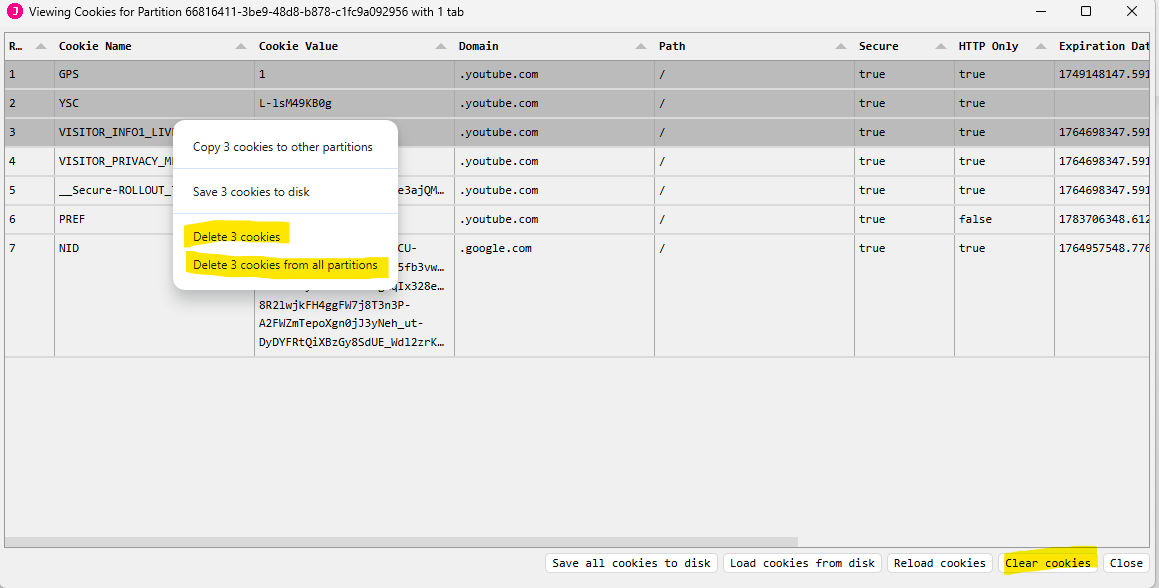
Task: Maximize the cookie viewer window
Action: coord(1086,11)
